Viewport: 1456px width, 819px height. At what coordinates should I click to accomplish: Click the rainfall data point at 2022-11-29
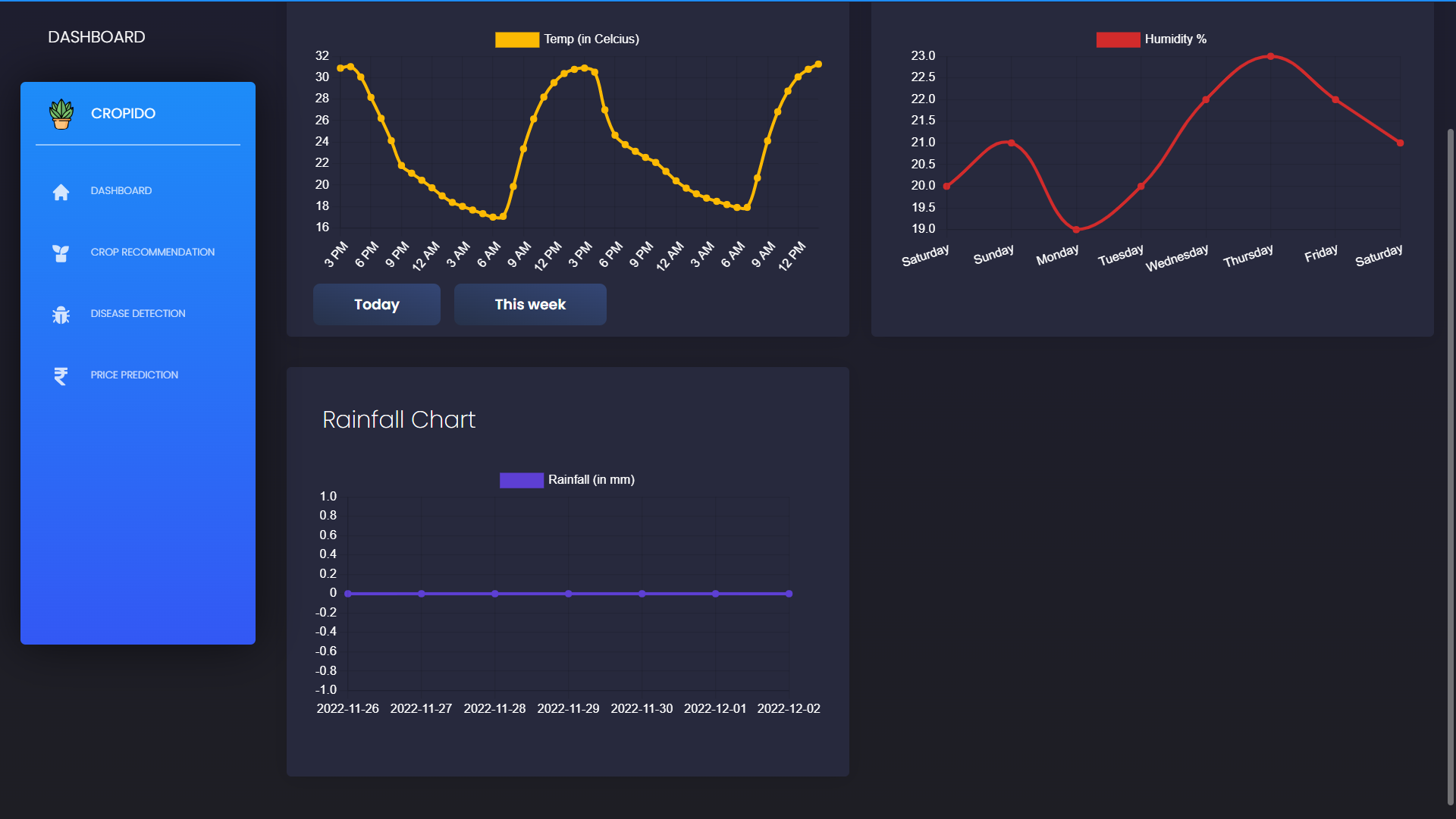(568, 594)
